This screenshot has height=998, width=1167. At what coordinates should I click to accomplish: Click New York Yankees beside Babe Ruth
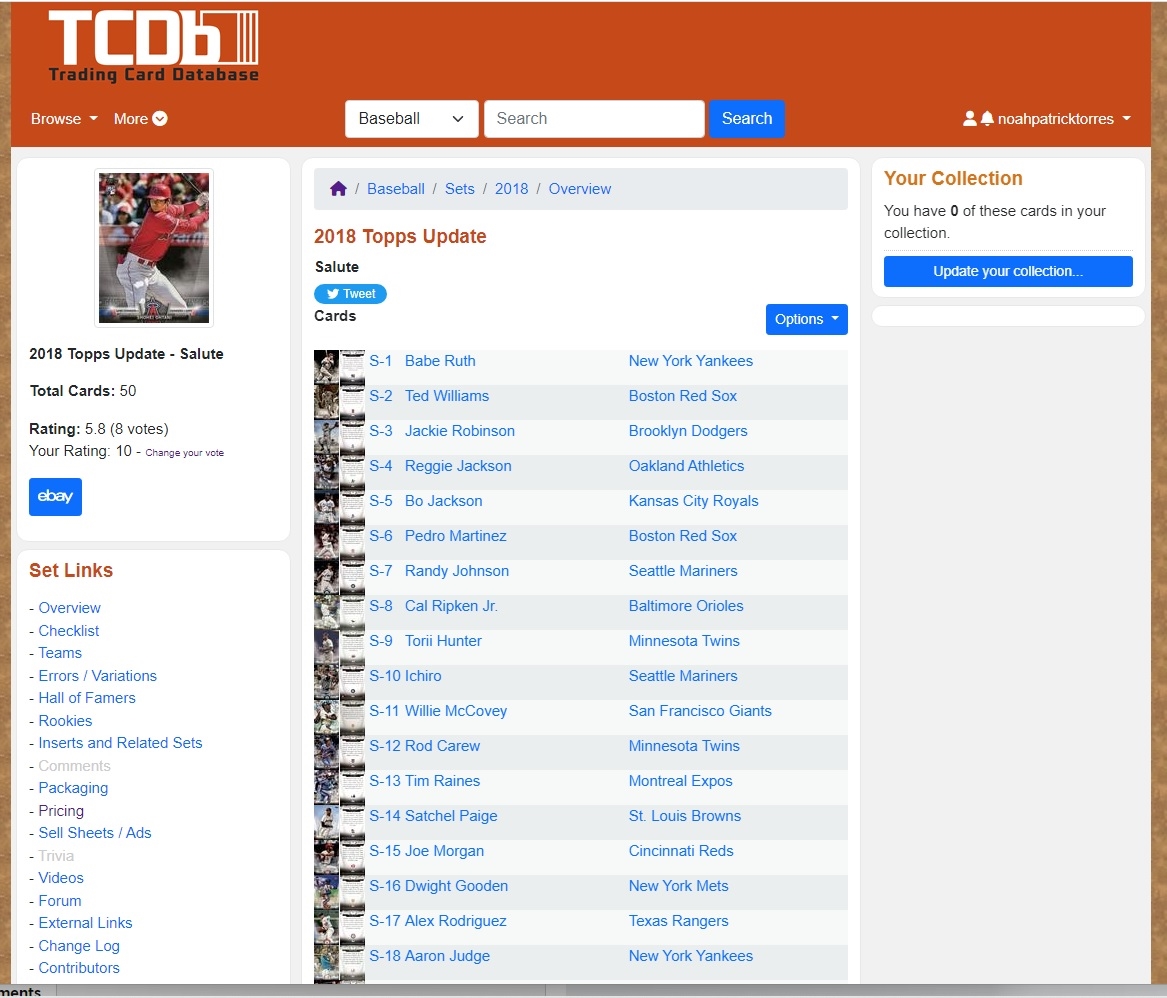click(691, 361)
